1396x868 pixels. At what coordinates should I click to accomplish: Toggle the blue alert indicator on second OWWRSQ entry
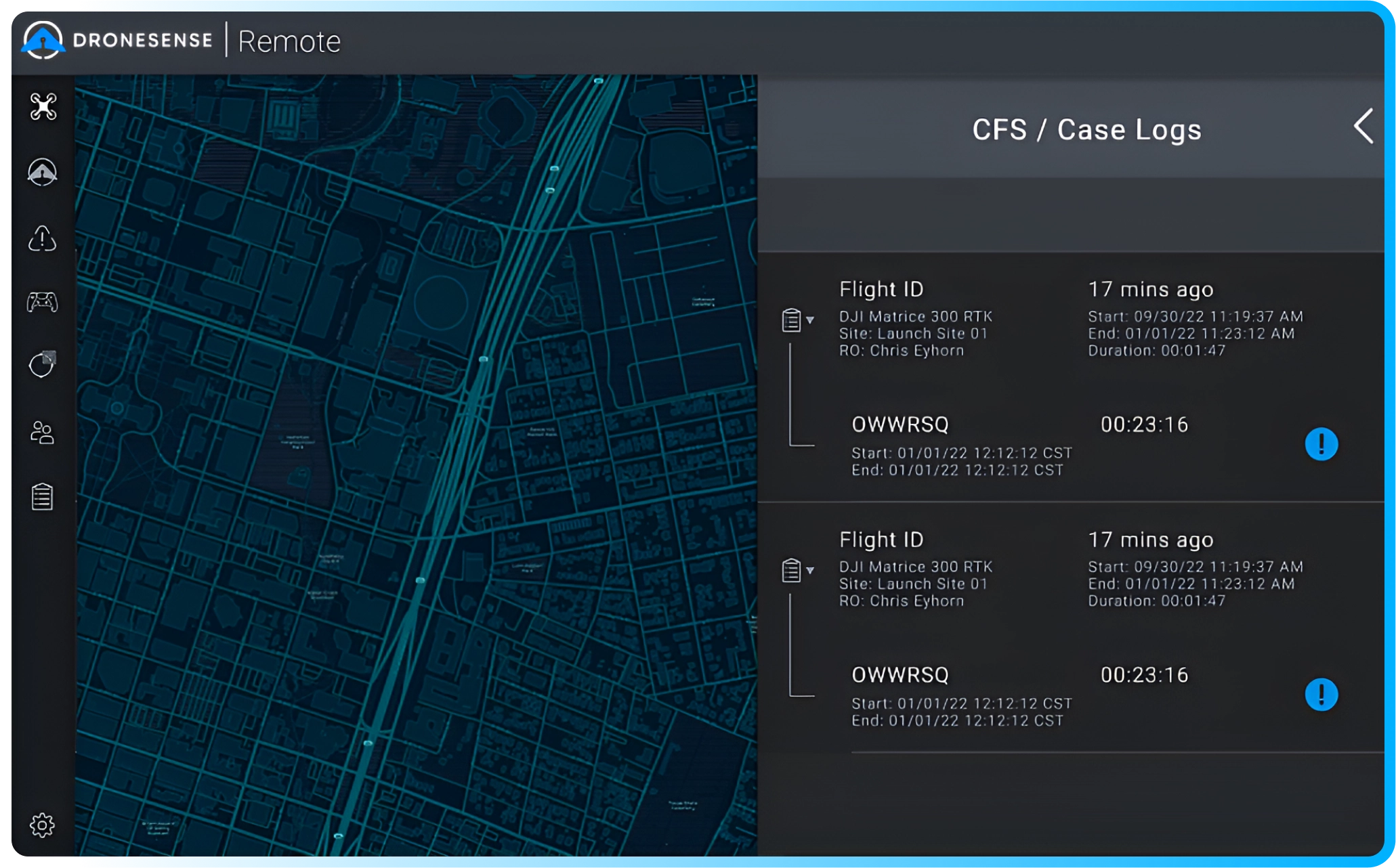[1322, 695]
